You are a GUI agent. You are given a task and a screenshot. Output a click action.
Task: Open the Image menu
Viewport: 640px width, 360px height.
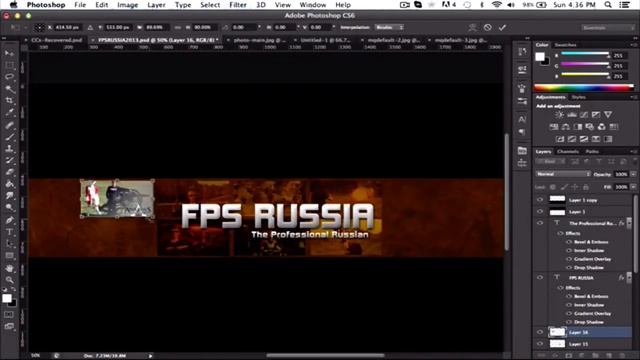click(127, 5)
